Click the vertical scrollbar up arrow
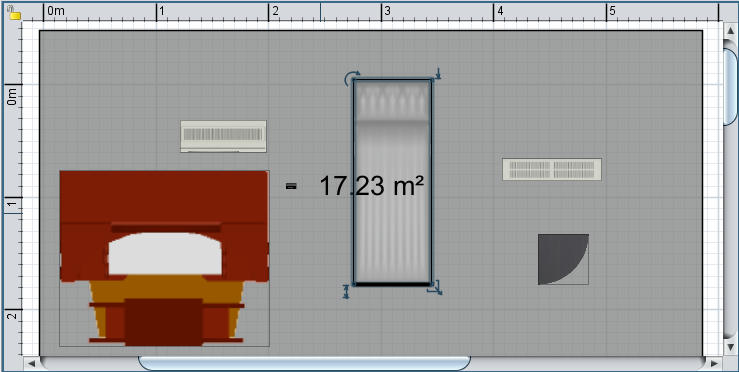Screen dimensions: 739x372 [731, 31]
